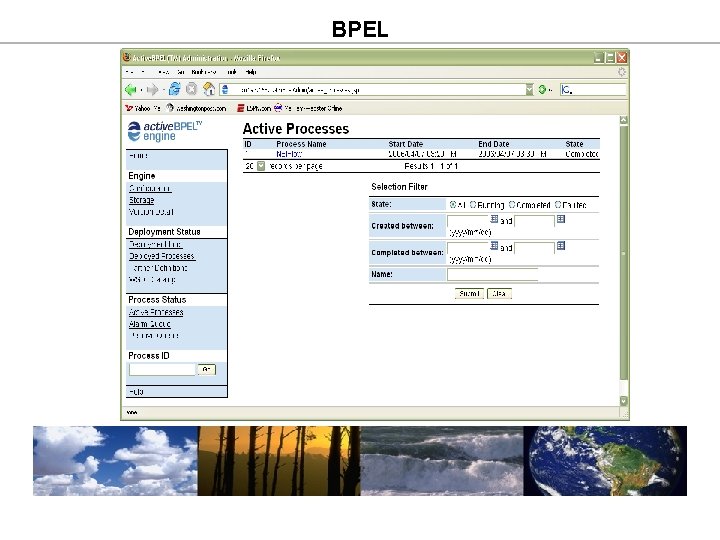This screenshot has width=720, height=540.
Task: Click the Submit button in Selection Filter
Action: [469, 293]
